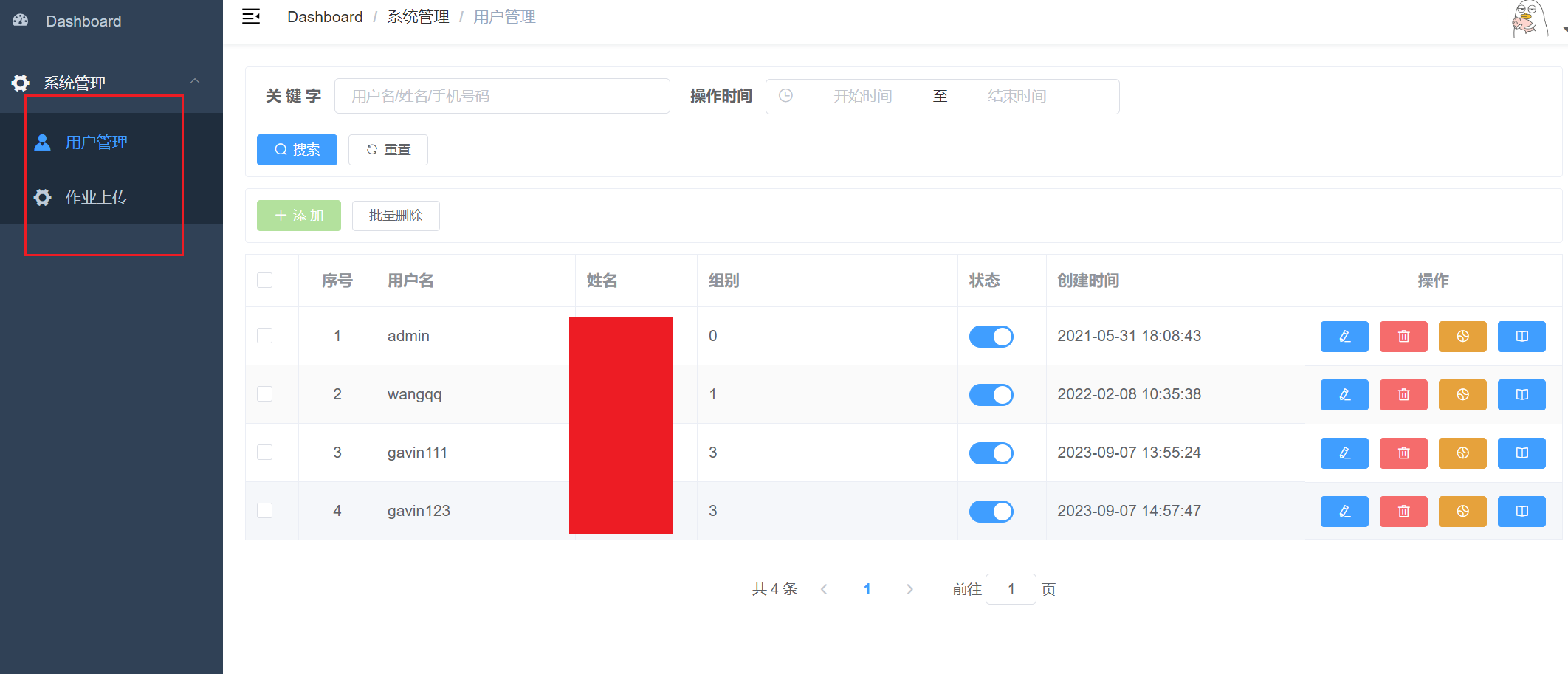The image size is (1568, 674).
Task: Click the blue book icon in gavin123 row
Action: pyautogui.click(x=1521, y=512)
